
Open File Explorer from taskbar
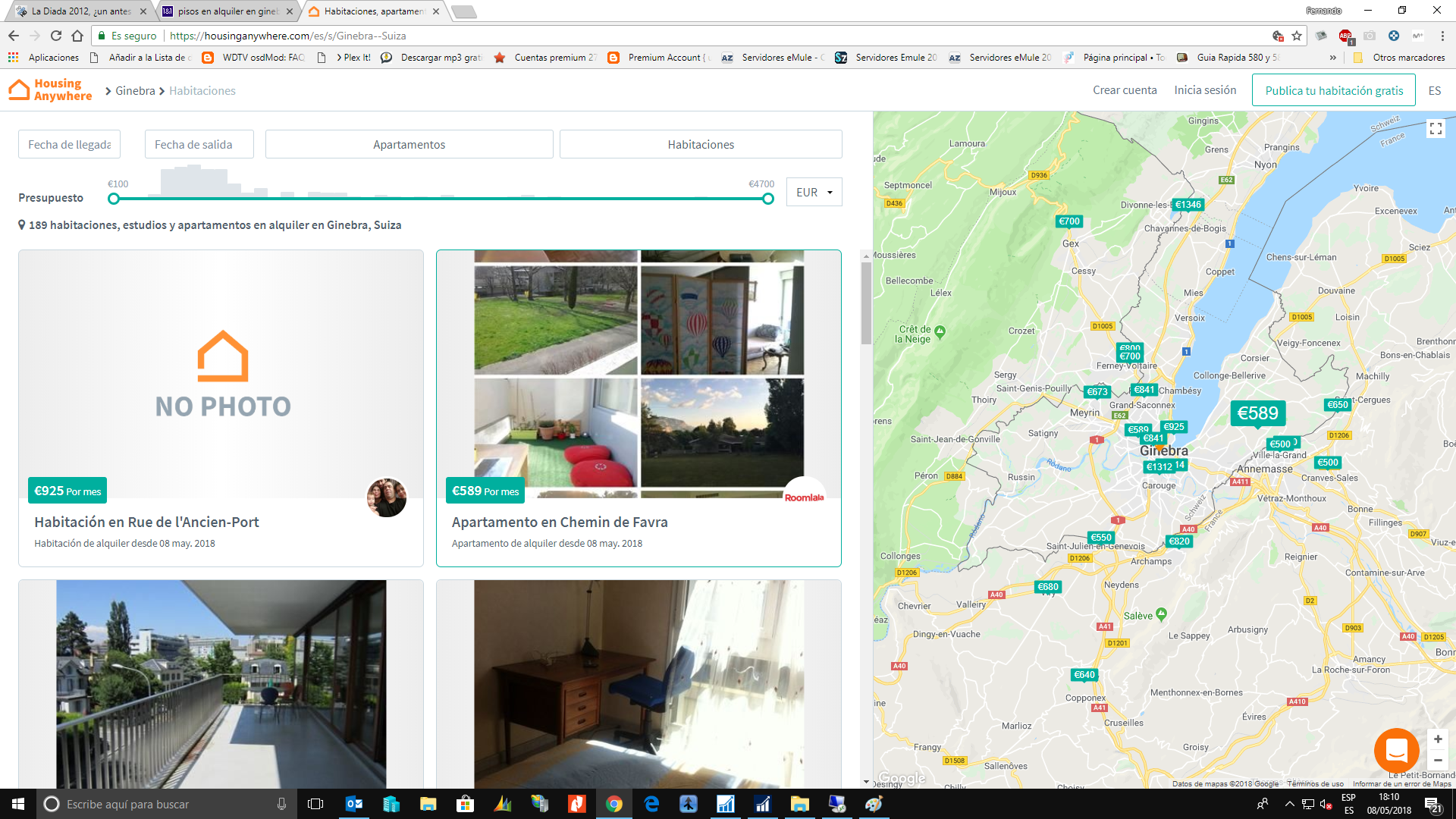pos(428,804)
